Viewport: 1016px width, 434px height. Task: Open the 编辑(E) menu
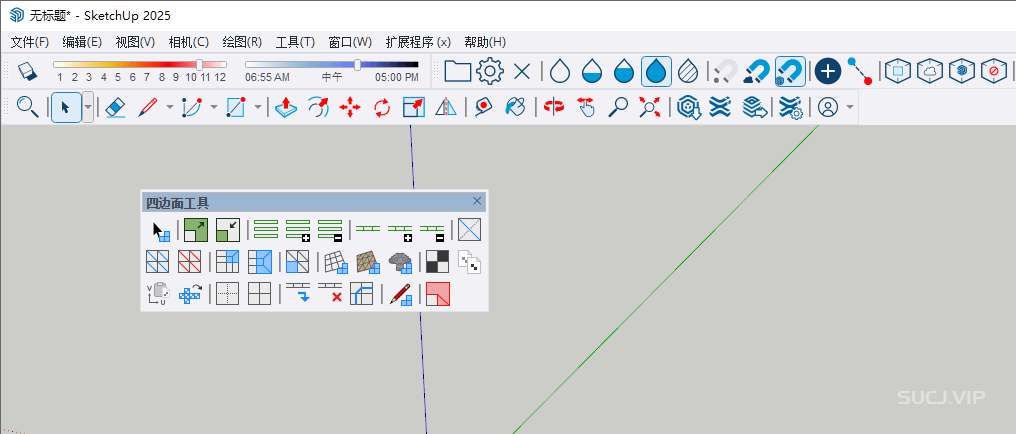pos(82,42)
